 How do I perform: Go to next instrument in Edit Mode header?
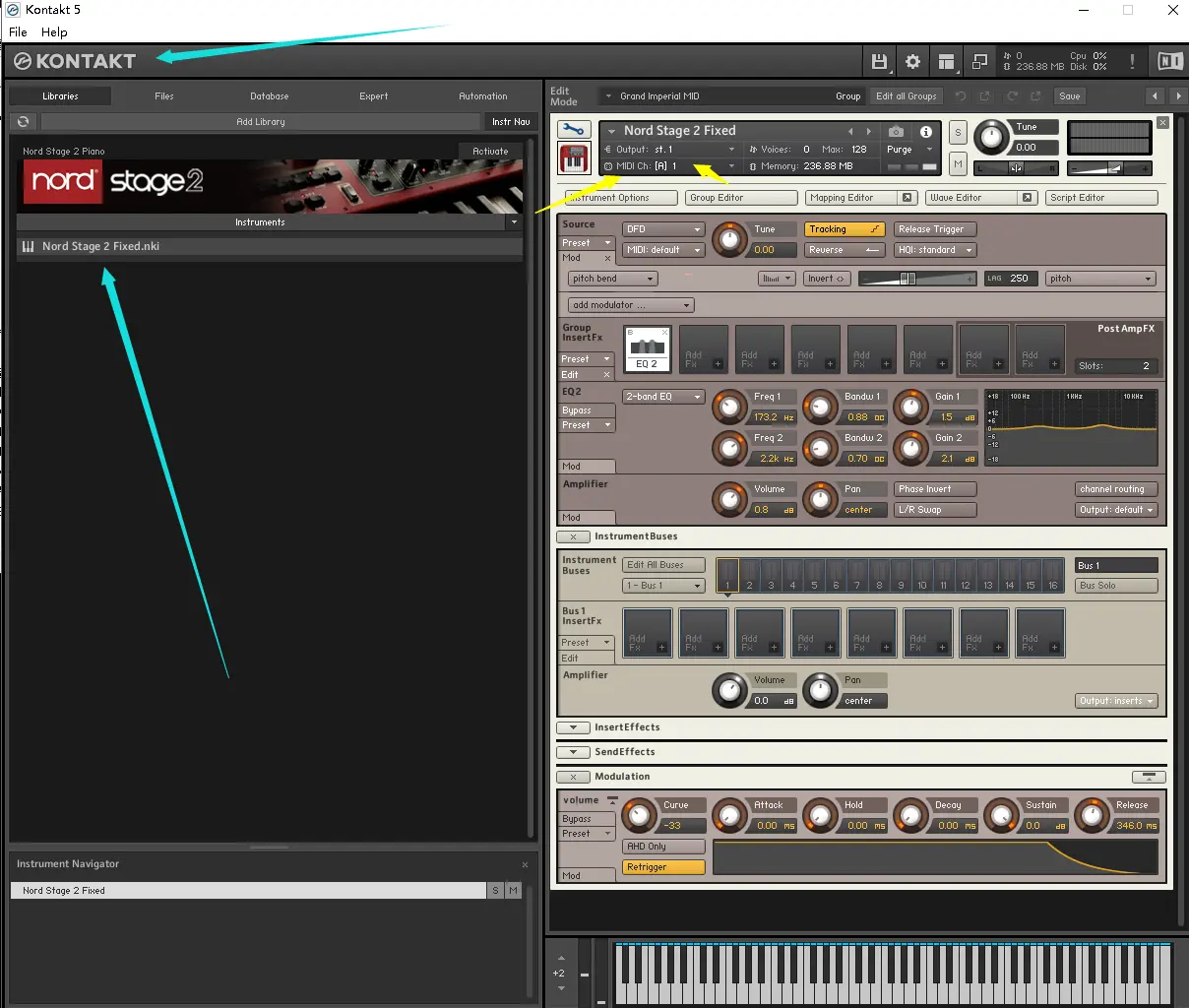point(1178,95)
